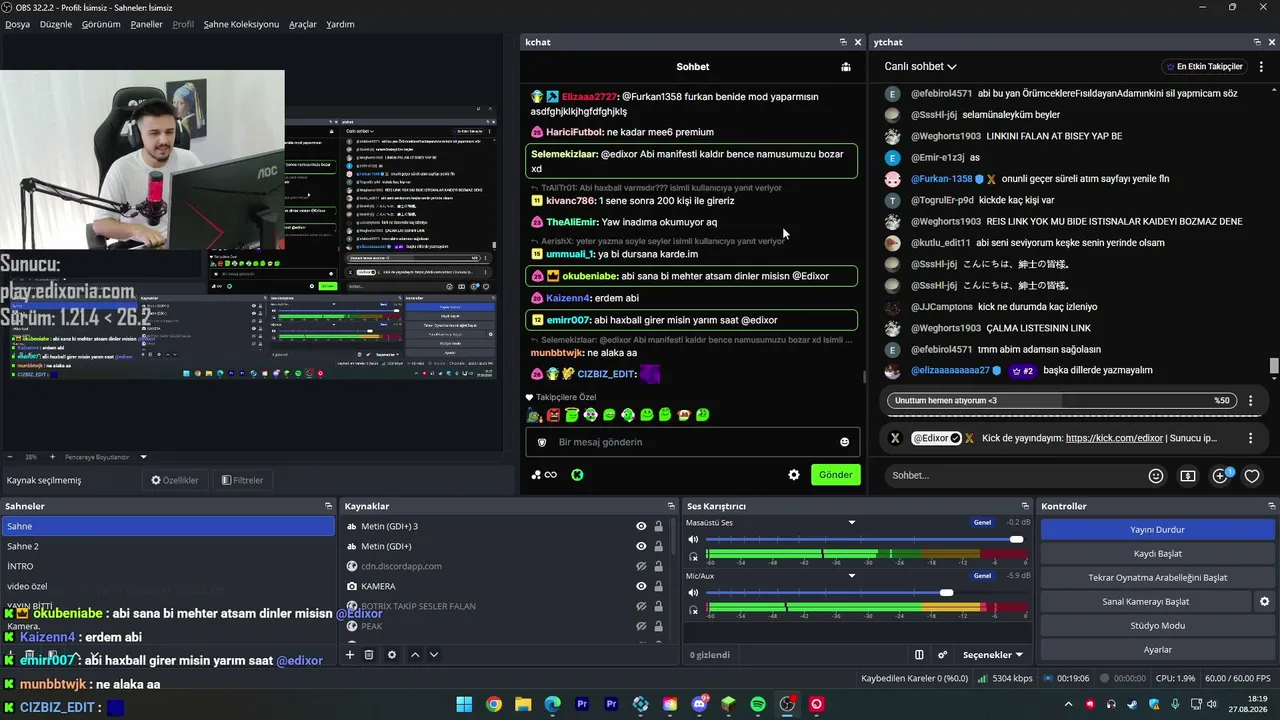Click the Sanal Kamerayı Başlat button

[x=1146, y=602]
